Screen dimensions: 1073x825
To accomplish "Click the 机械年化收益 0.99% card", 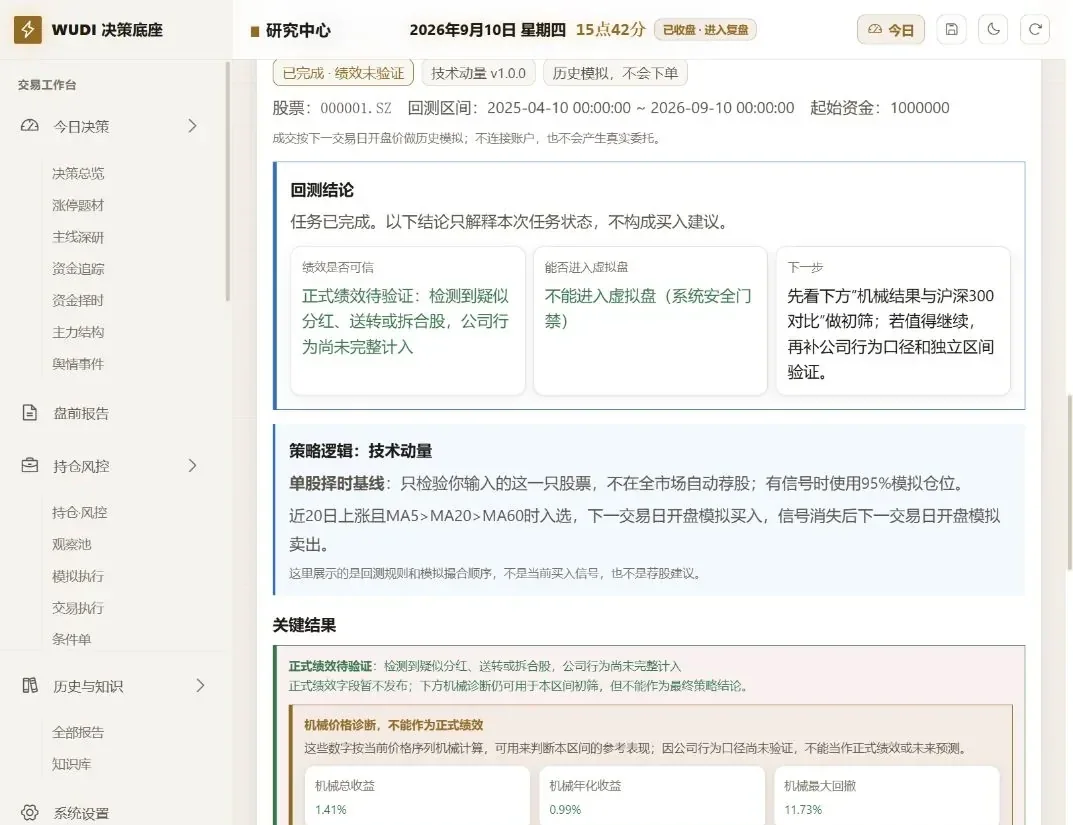I will (x=652, y=796).
